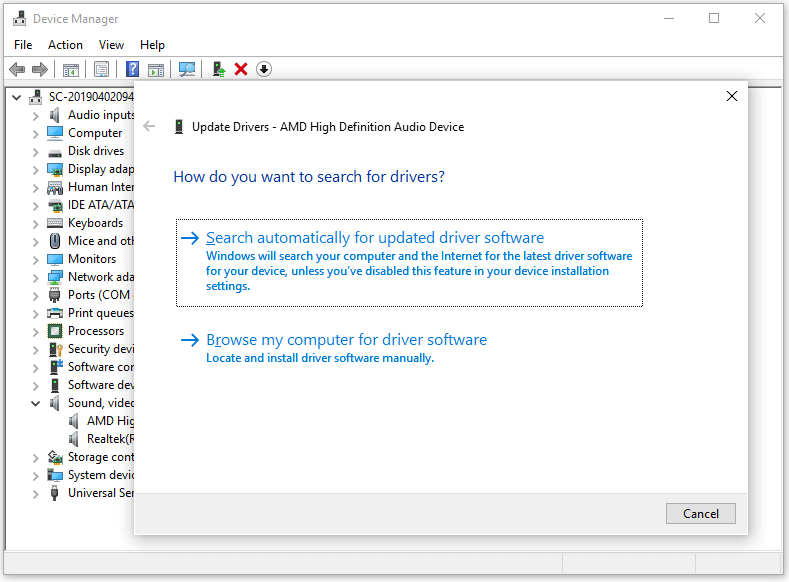Select the Network adapters tree label
The image size is (789, 582).
[101, 277]
